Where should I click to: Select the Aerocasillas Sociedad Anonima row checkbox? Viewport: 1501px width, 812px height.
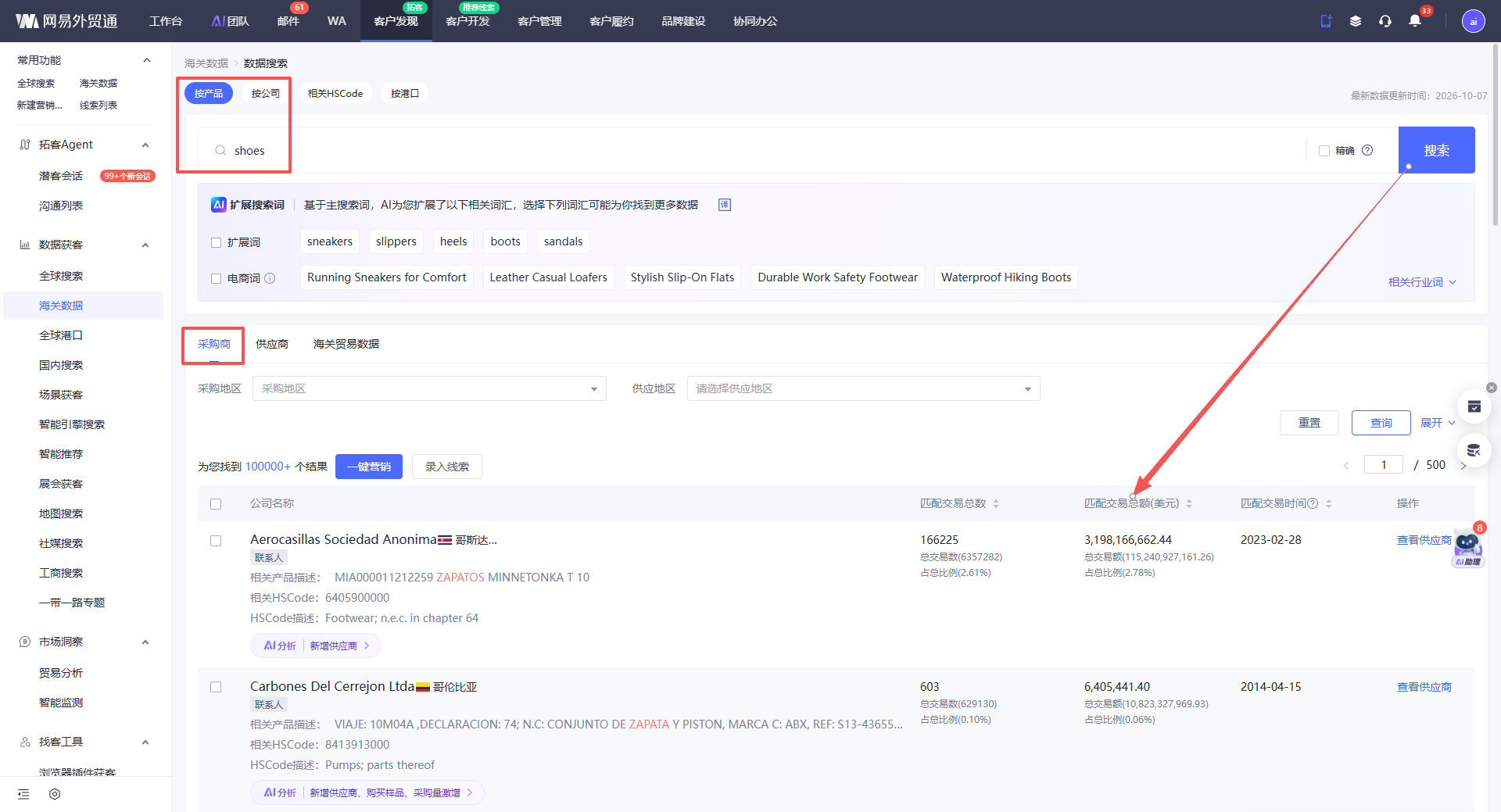pos(216,541)
